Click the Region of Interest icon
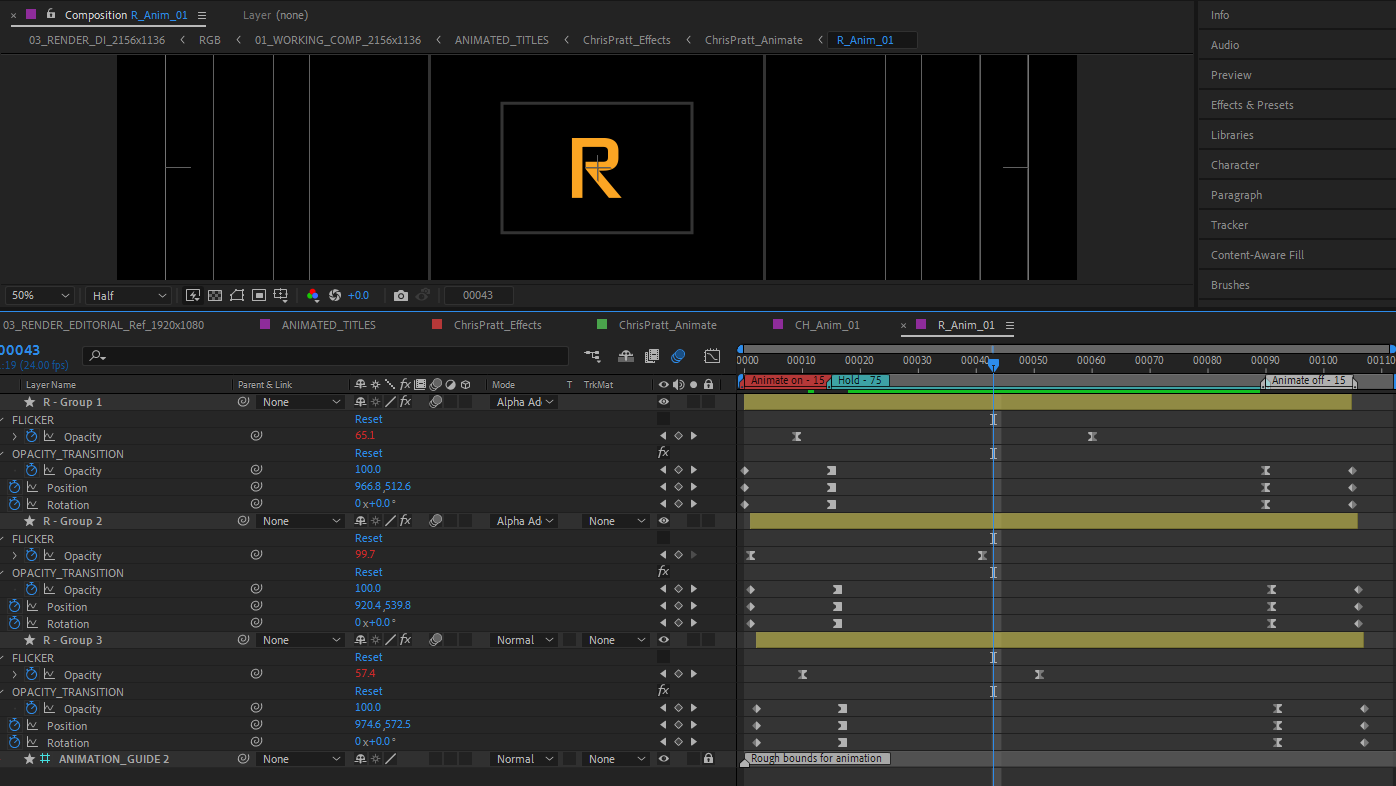The image size is (1396, 786). 259,296
